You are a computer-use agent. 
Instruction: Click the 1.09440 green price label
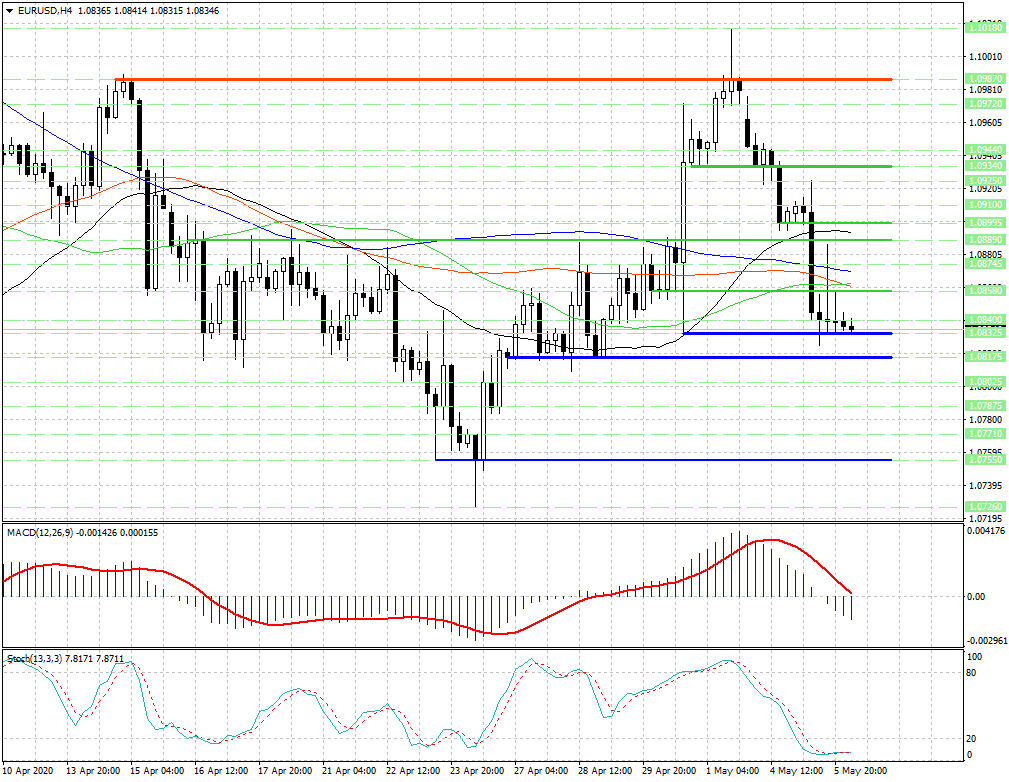click(x=986, y=149)
